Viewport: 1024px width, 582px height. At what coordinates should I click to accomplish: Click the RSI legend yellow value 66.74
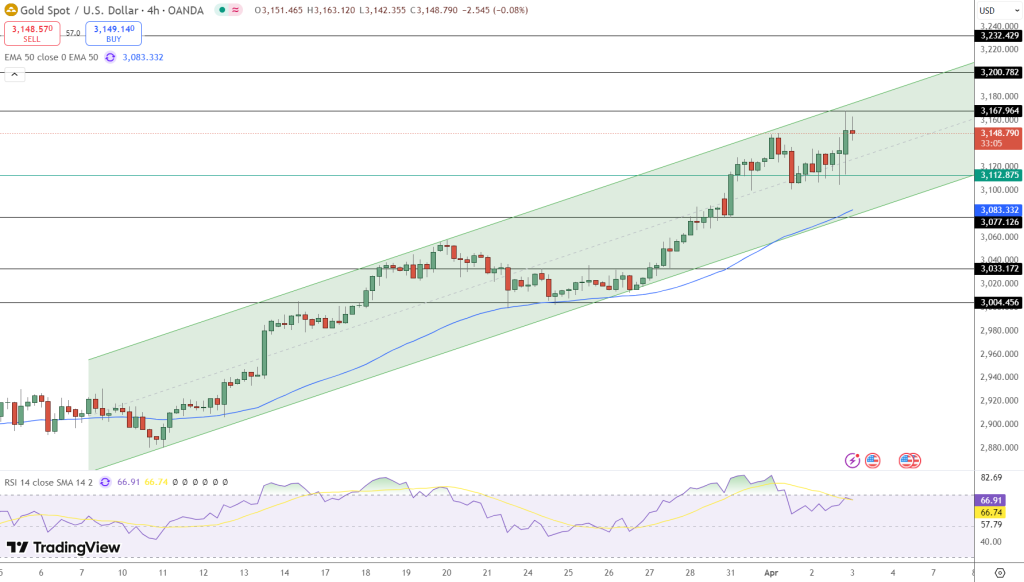click(x=156, y=482)
